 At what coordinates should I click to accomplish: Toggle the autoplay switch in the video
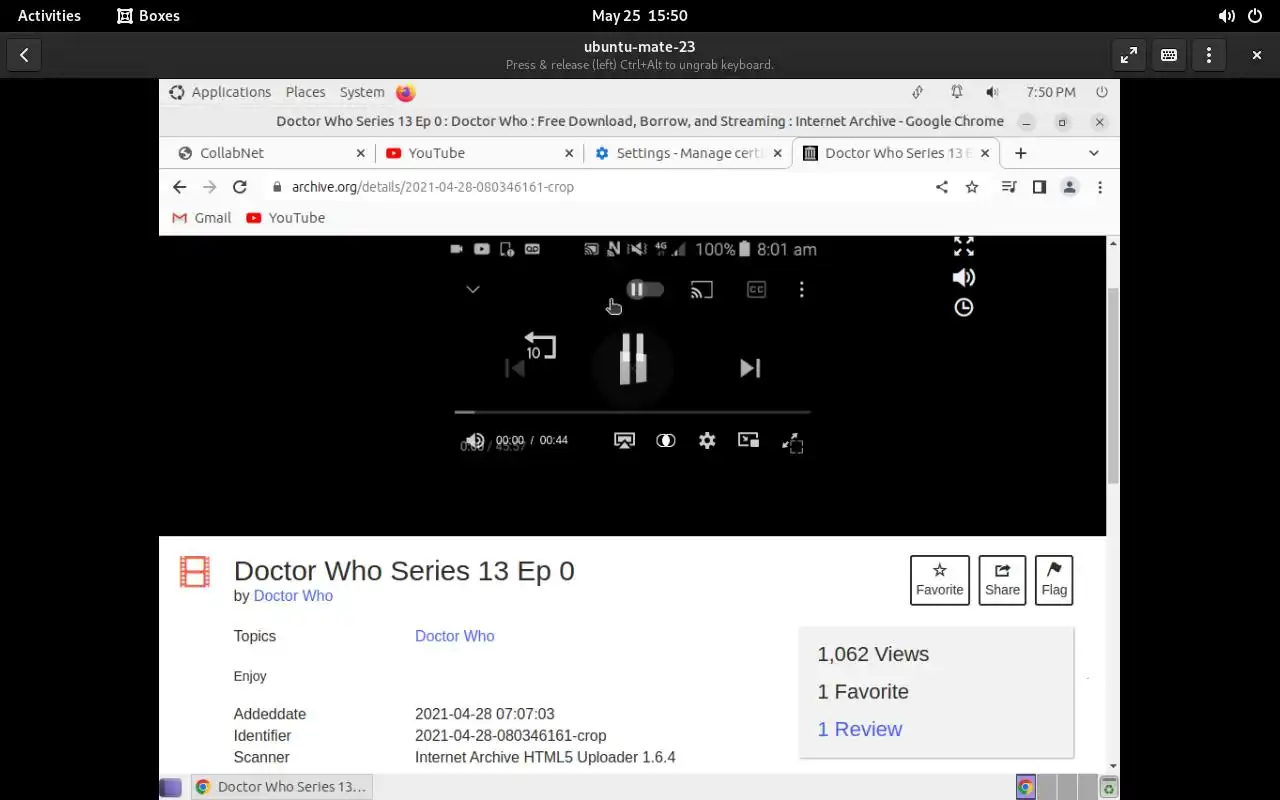645,289
